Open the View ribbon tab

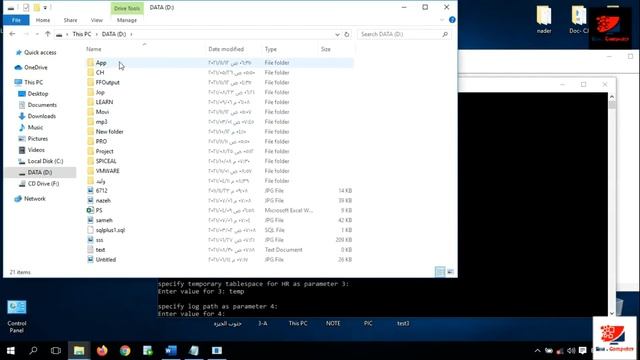(97, 20)
